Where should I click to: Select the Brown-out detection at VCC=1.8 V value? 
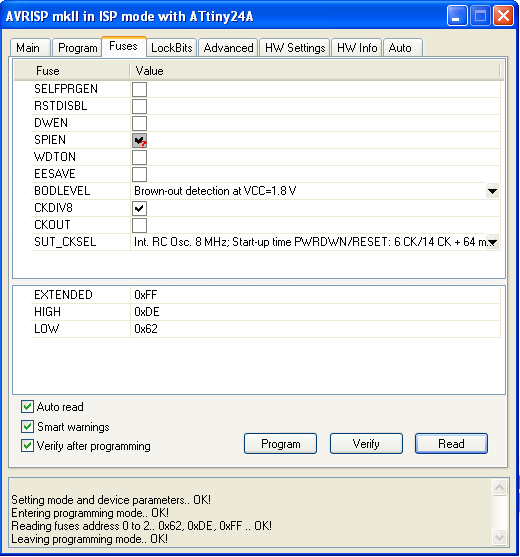tap(215, 191)
